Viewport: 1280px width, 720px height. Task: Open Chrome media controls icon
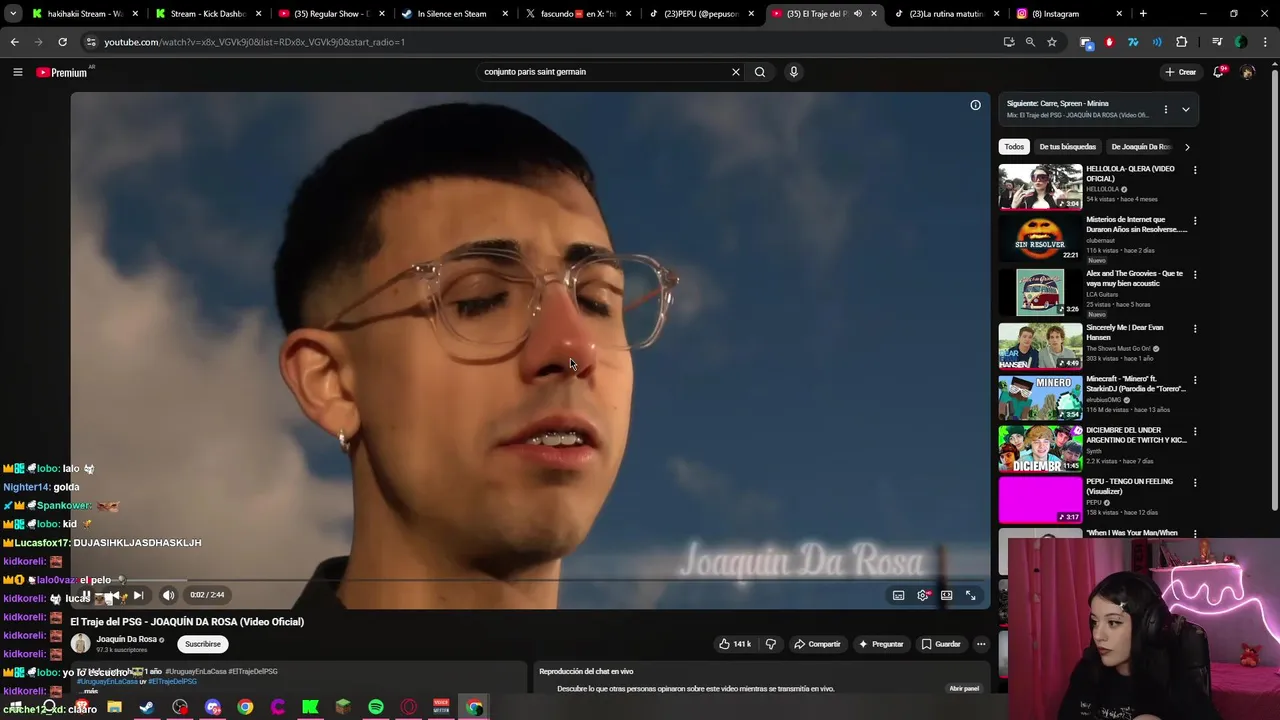pos(1217,42)
